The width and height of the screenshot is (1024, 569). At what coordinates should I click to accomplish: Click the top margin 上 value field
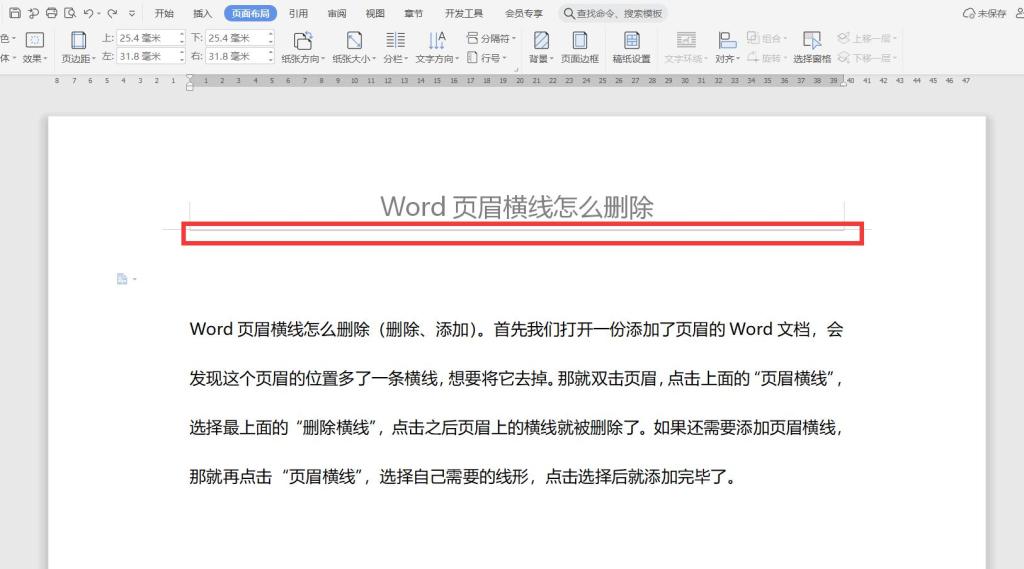(x=147, y=38)
